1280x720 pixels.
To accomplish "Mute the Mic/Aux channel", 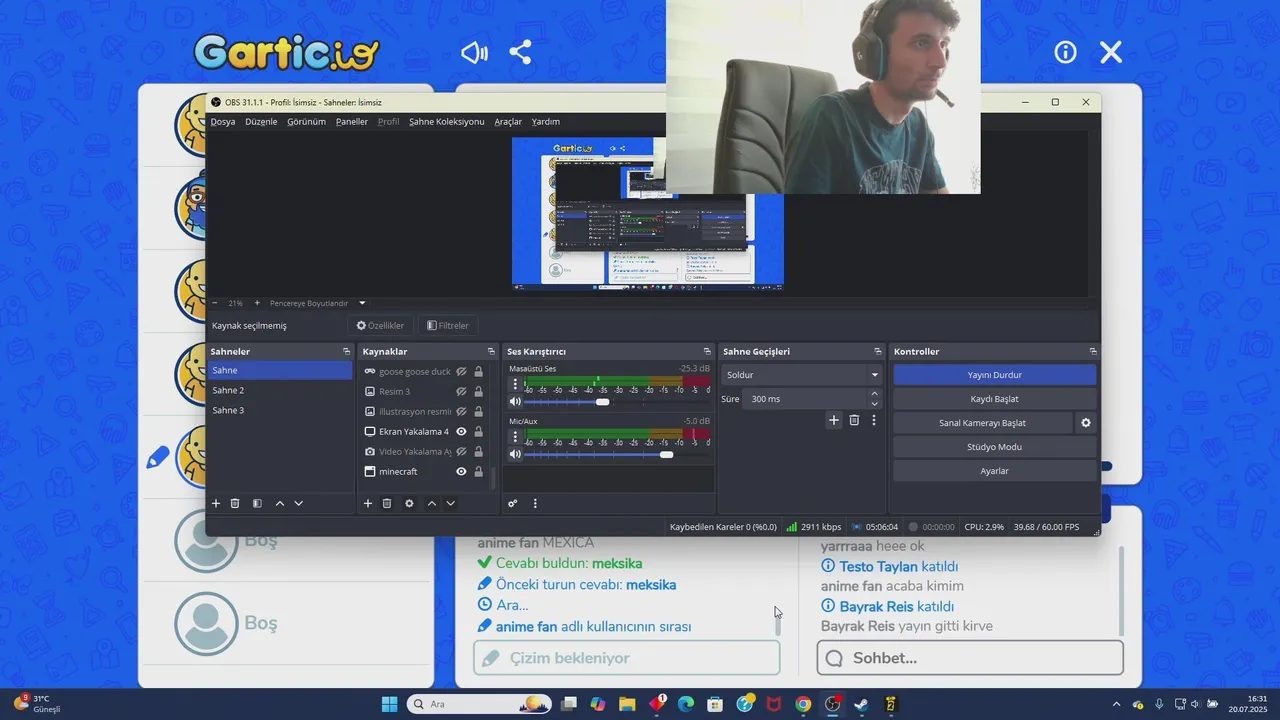I will [515, 455].
